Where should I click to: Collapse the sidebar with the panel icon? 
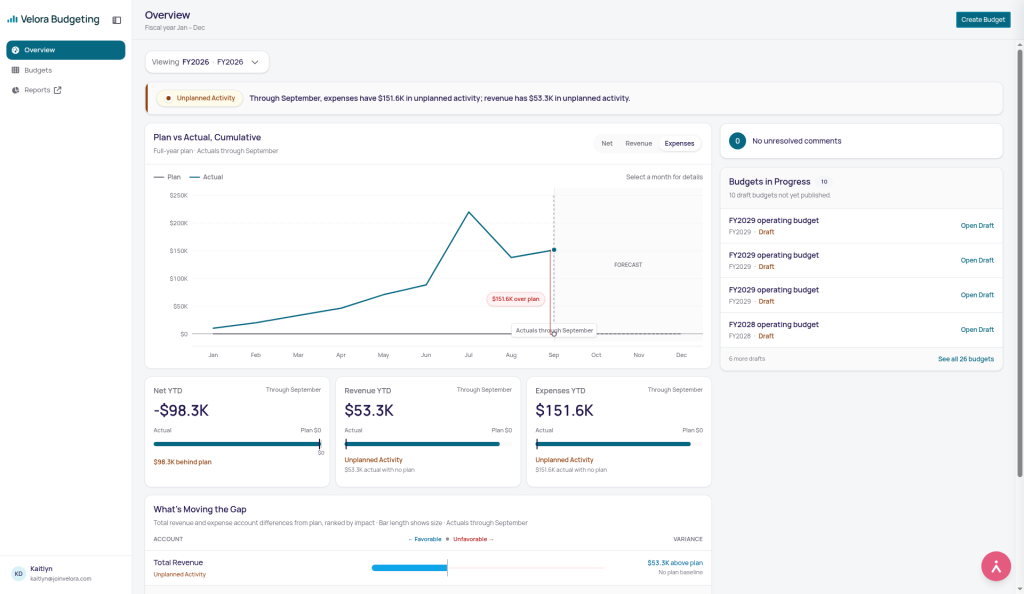pos(117,20)
